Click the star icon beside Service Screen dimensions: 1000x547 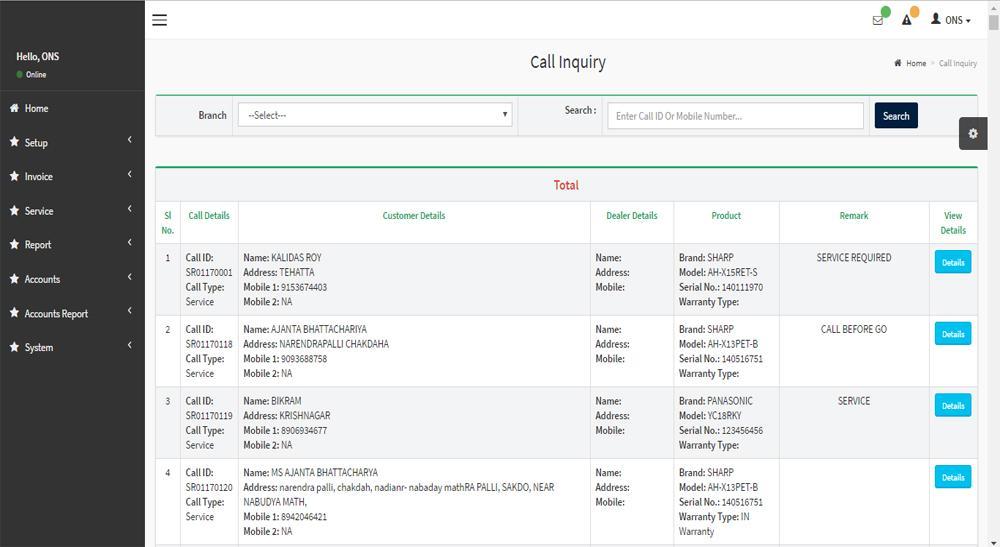click(14, 210)
